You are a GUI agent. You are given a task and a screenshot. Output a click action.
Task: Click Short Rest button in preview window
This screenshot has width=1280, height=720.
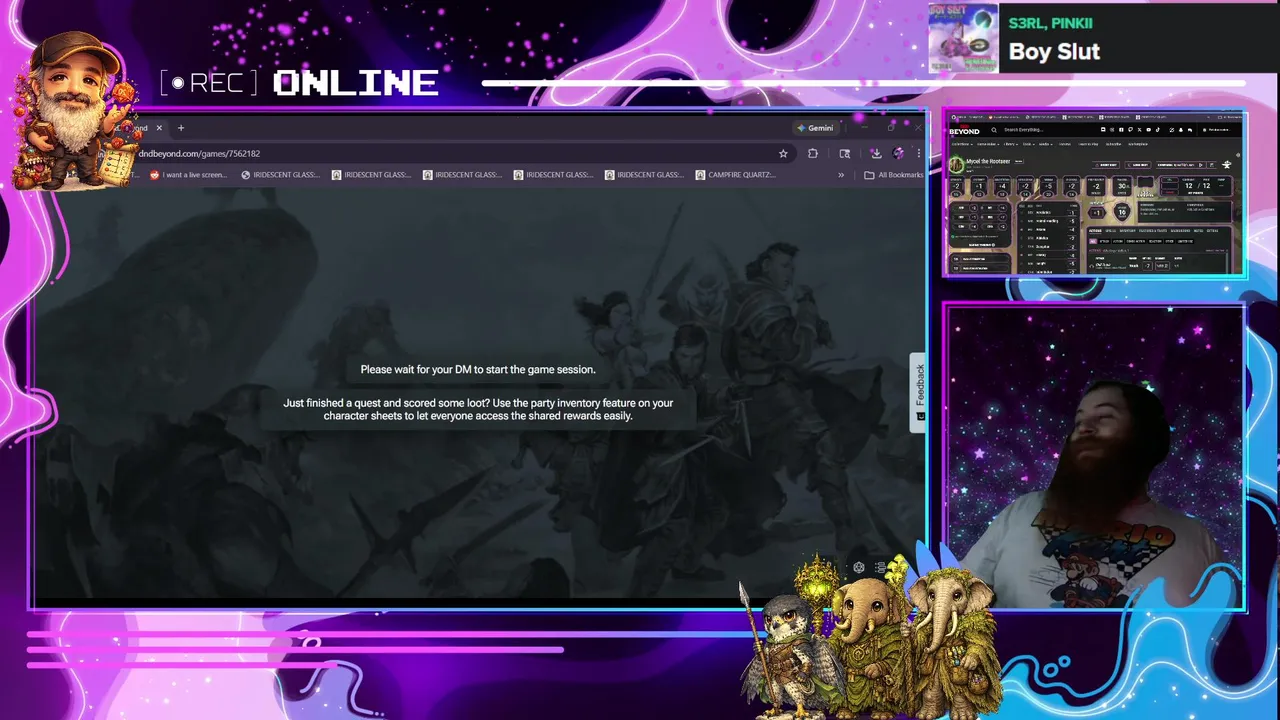(1106, 165)
